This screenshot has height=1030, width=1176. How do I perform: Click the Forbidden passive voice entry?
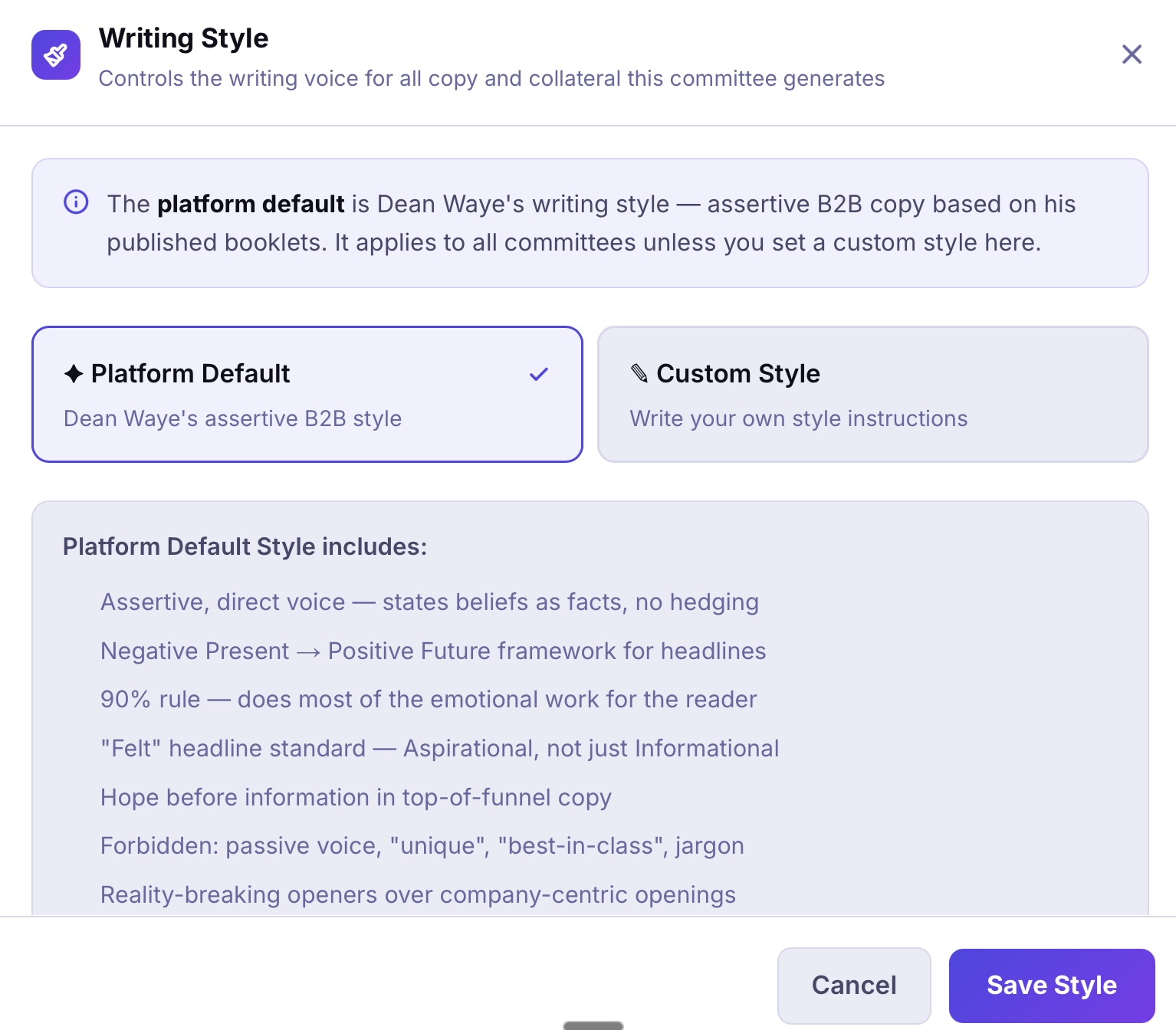coord(422,845)
